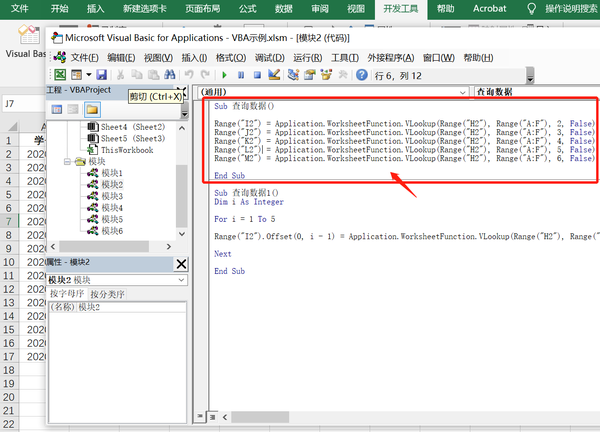Open the 插入(I) menu in VBA editor
The width and height of the screenshot is (600, 432).
click(x=194, y=58)
